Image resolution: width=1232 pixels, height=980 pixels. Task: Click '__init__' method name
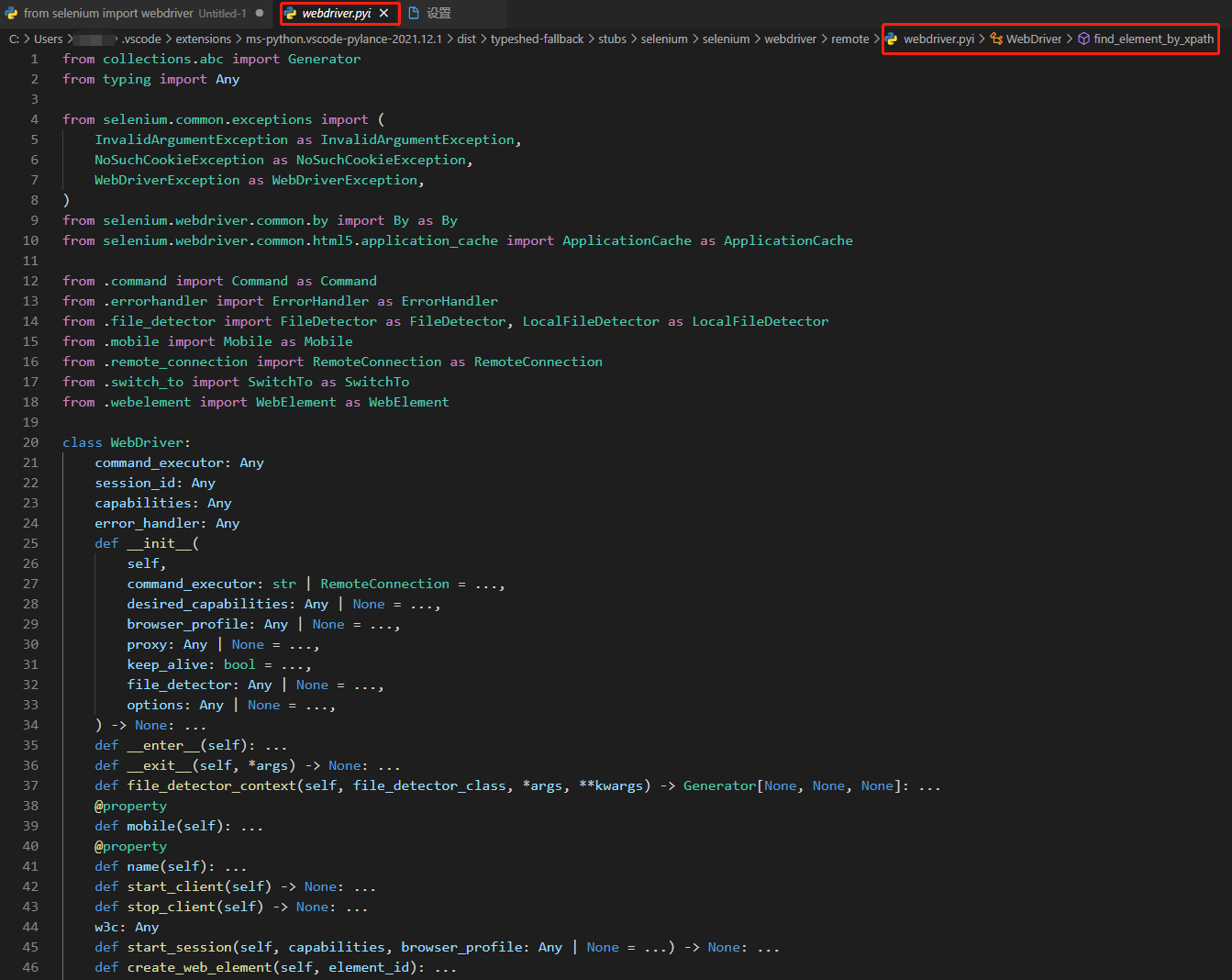160,543
